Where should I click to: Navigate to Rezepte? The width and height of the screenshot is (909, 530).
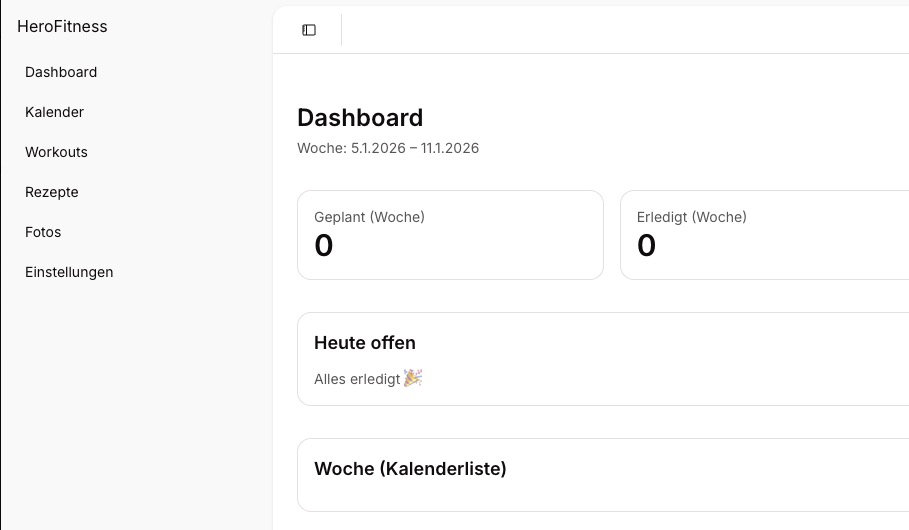(x=52, y=192)
